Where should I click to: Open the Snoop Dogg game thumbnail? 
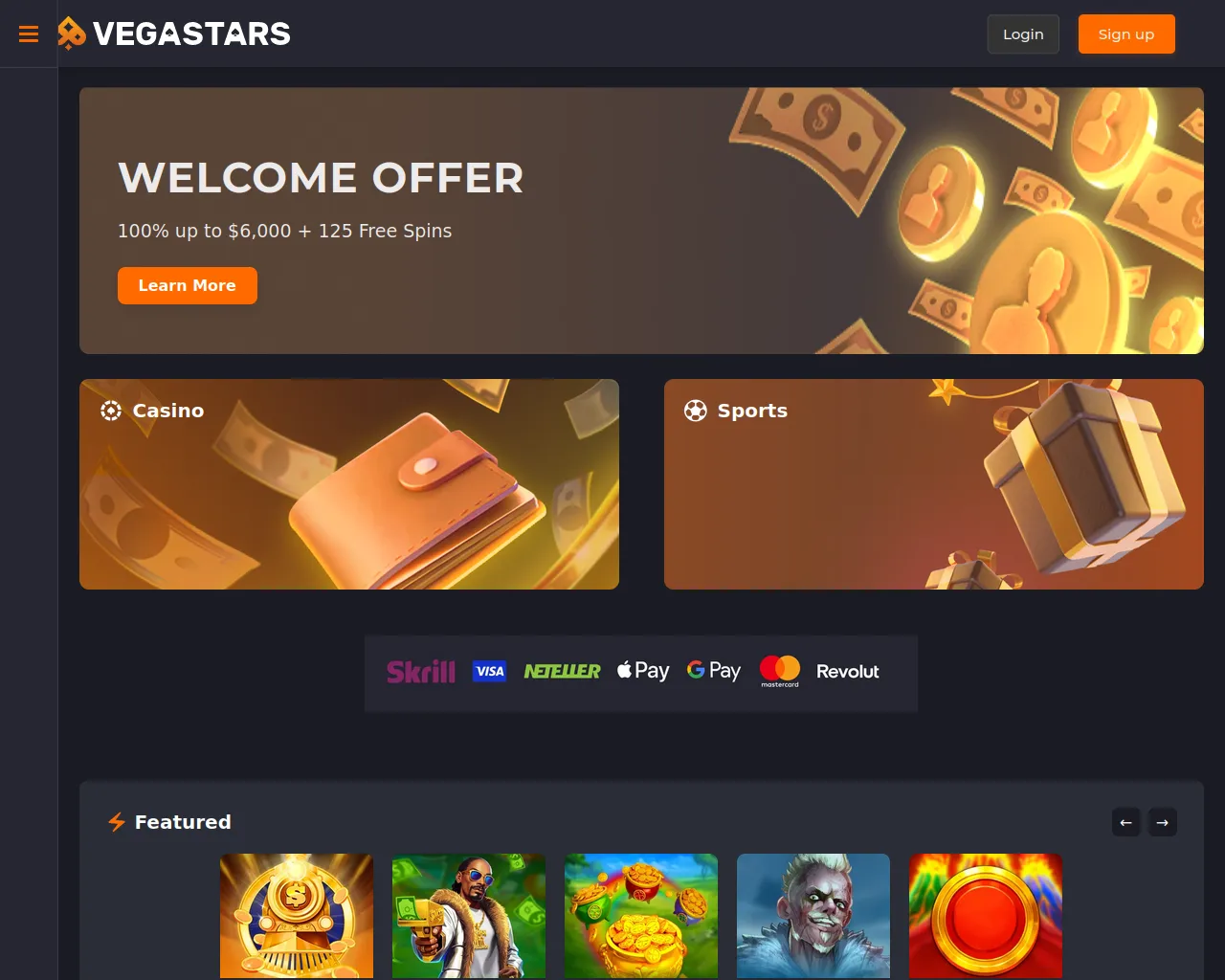click(469, 916)
